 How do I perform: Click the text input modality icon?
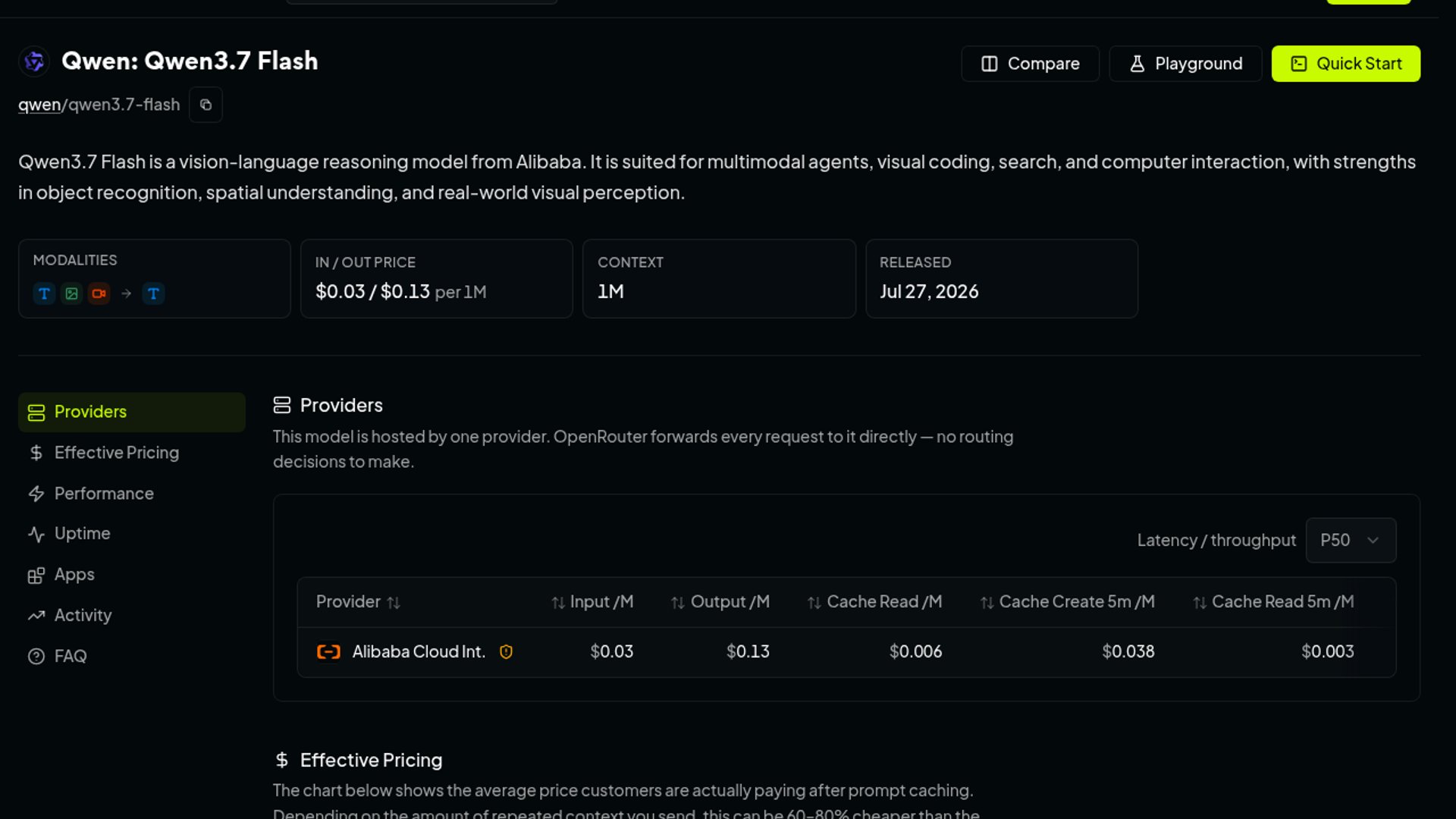pyautogui.click(x=44, y=293)
